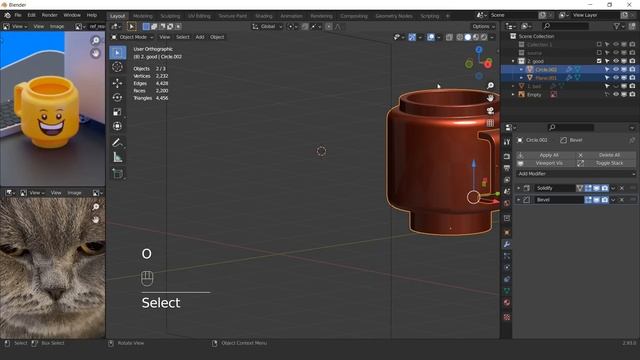Open the Object Mode dropdown
The height and width of the screenshot is (360, 640).
click(132, 37)
